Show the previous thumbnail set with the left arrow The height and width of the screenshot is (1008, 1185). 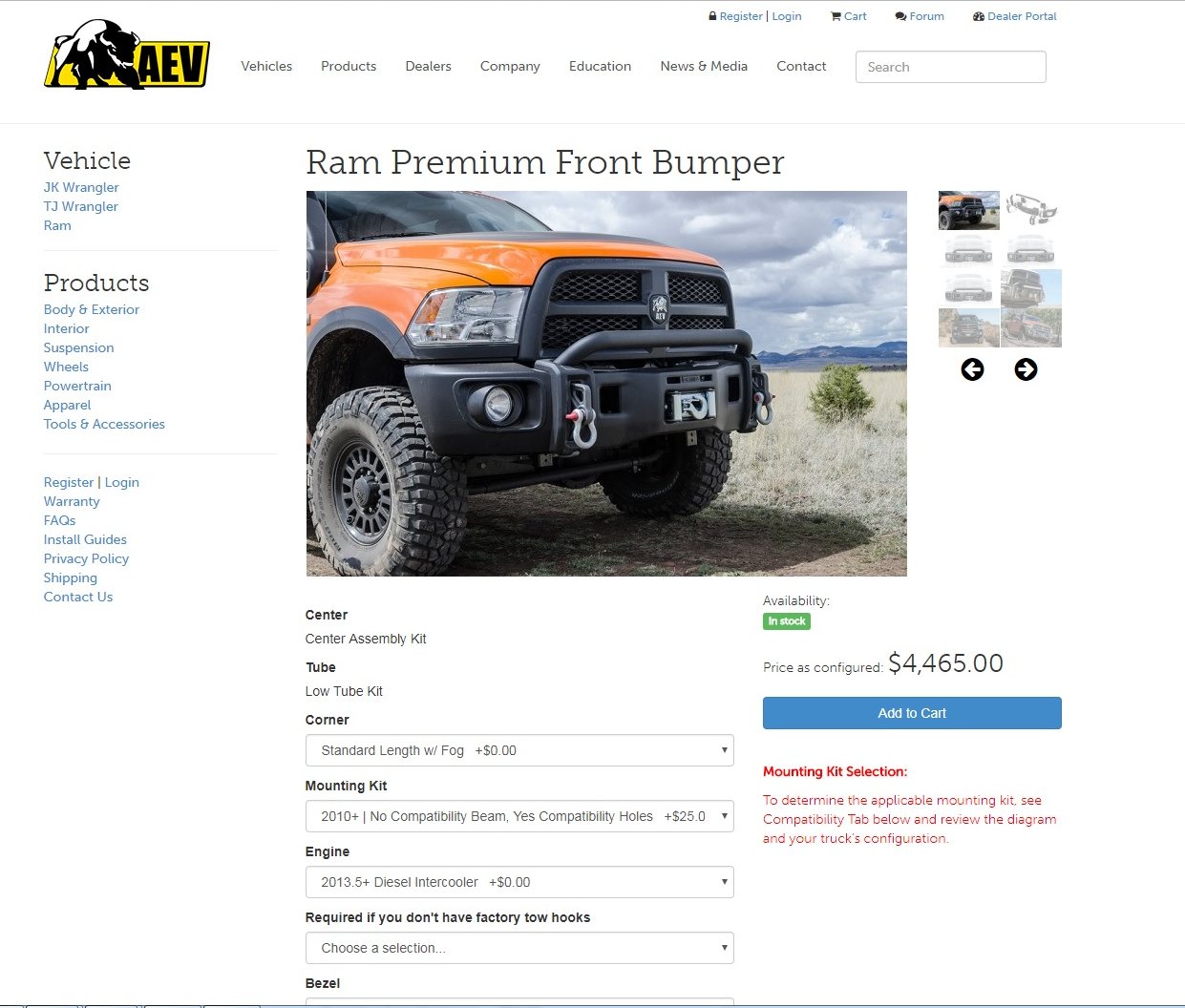[972, 369]
